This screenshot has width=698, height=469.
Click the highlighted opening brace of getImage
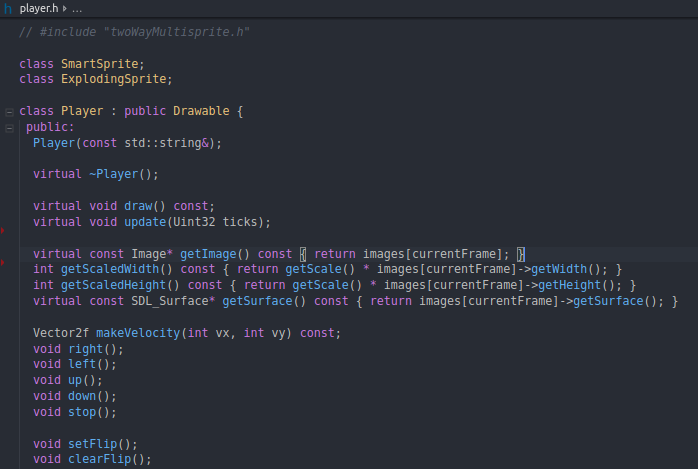[x=306, y=253]
